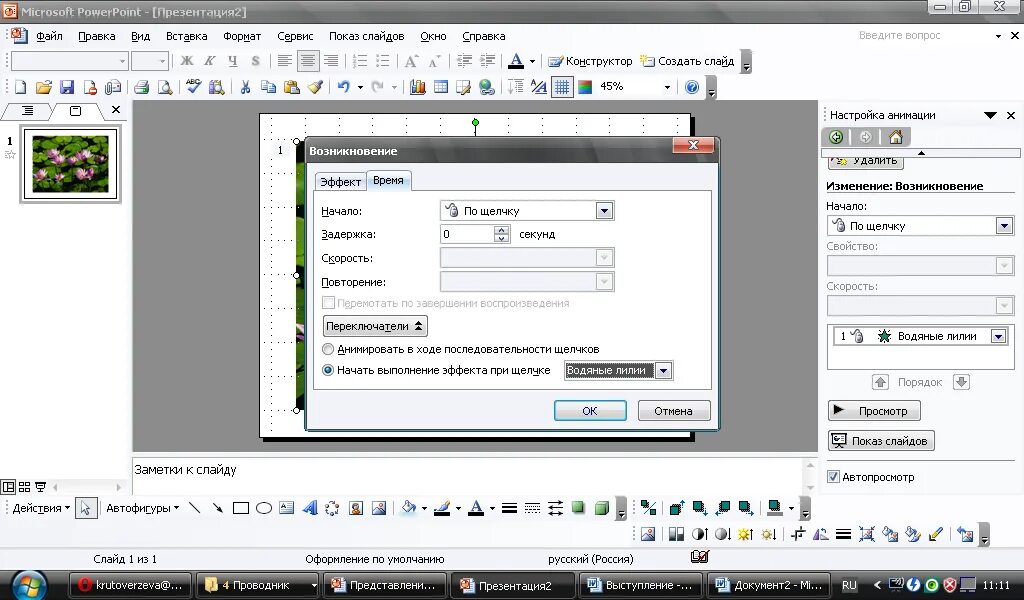Open the Действия dropdown menu
This screenshot has width=1024, height=600.
point(41,508)
